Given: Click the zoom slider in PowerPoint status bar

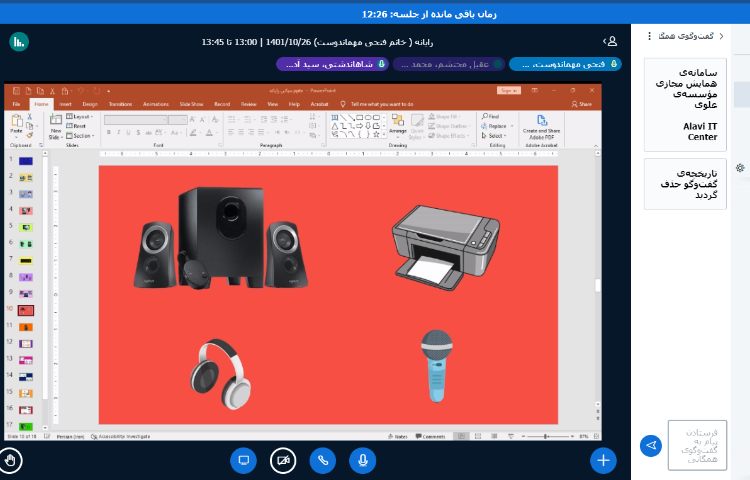Looking at the screenshot, I should [x=548, y=436].
